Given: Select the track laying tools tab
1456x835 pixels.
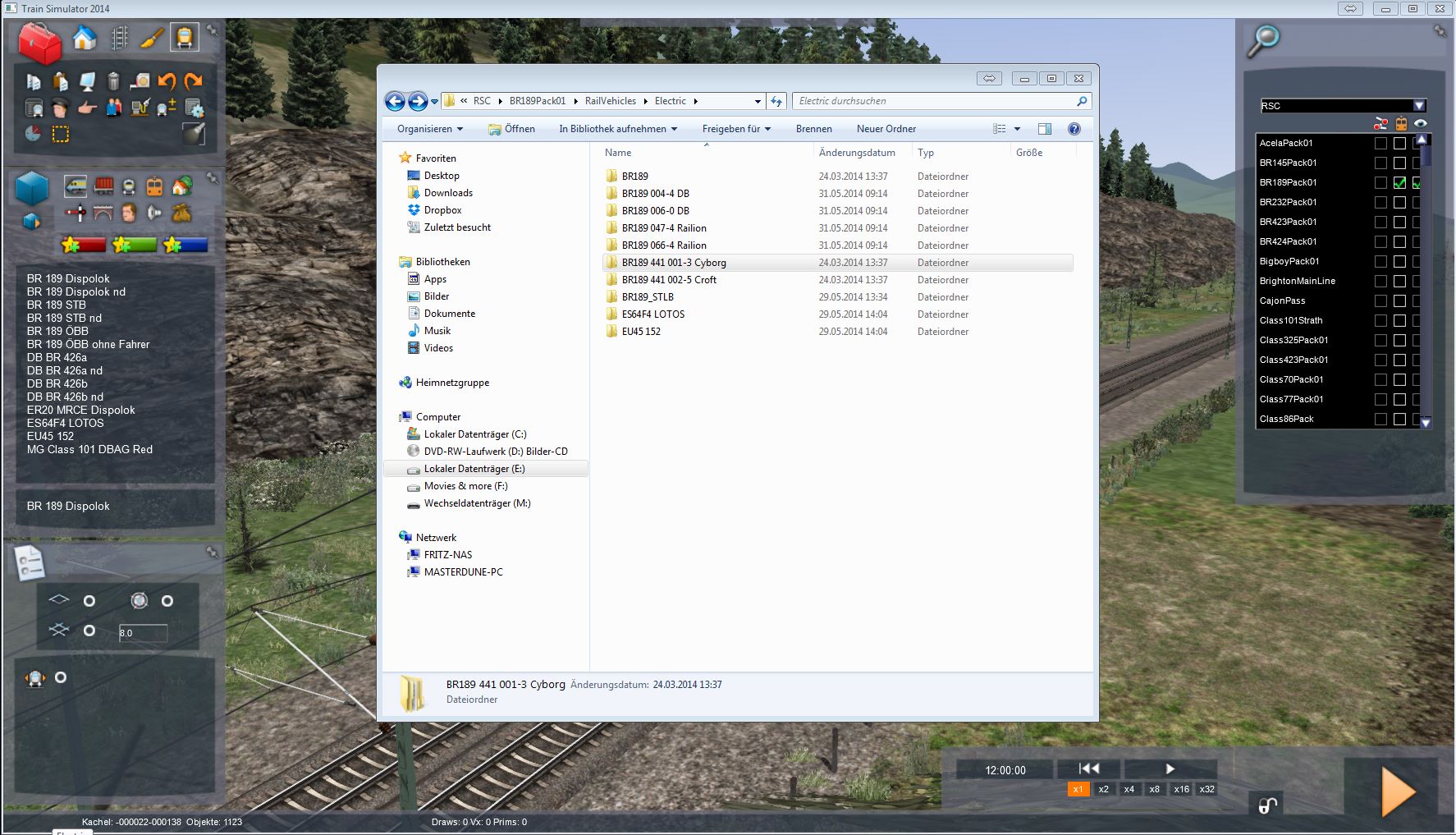Looking at the screenshot, I should point(119,38).
